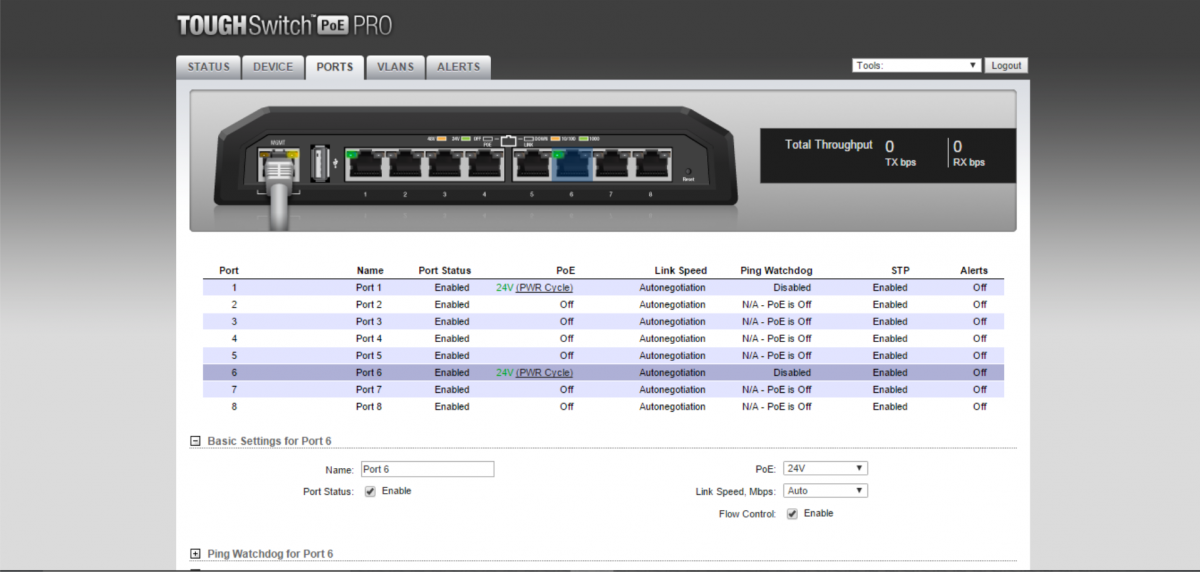Select the Port 5 table row
Screen dimensions: 1200x572
click(603, 355)
